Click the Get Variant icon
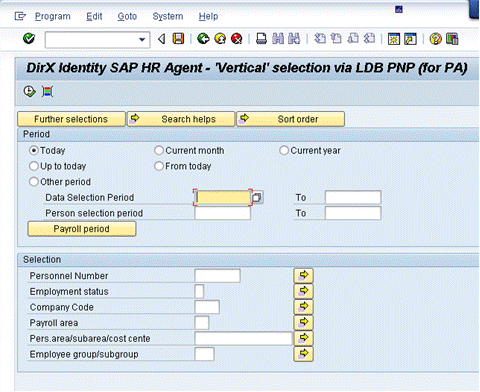 [47, 91]
